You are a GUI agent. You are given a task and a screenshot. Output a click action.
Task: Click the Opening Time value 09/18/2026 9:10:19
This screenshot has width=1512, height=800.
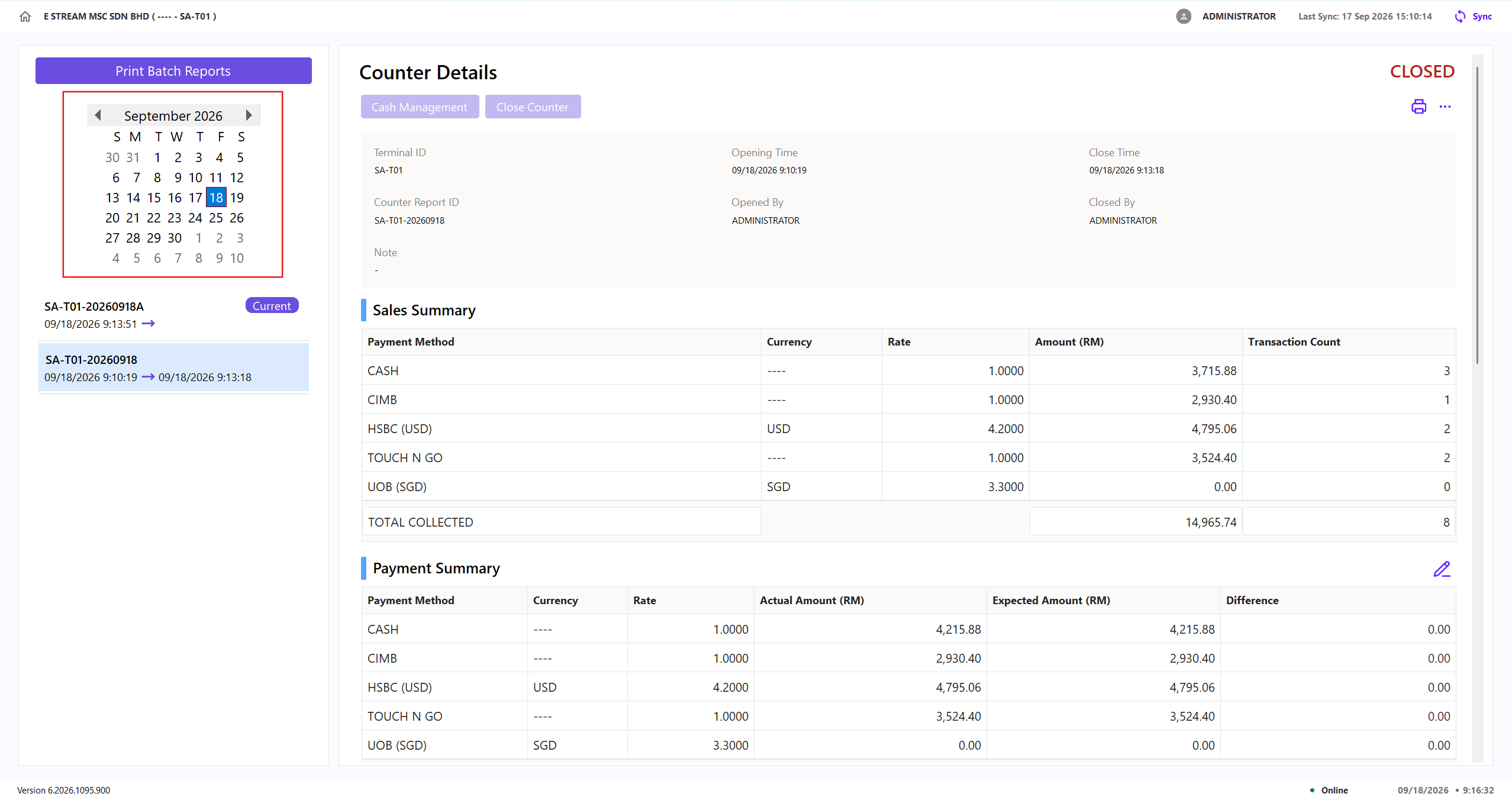click(769, 170)
